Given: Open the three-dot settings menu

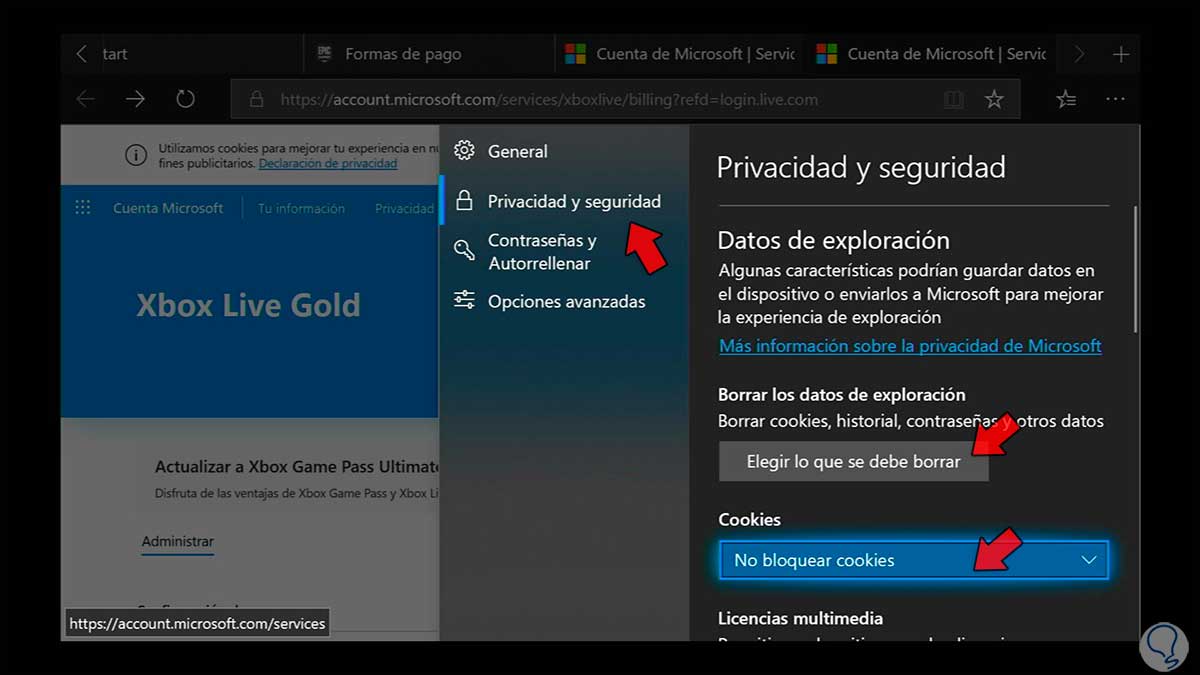Looking at the screenshot, I should coord(1115,99).
